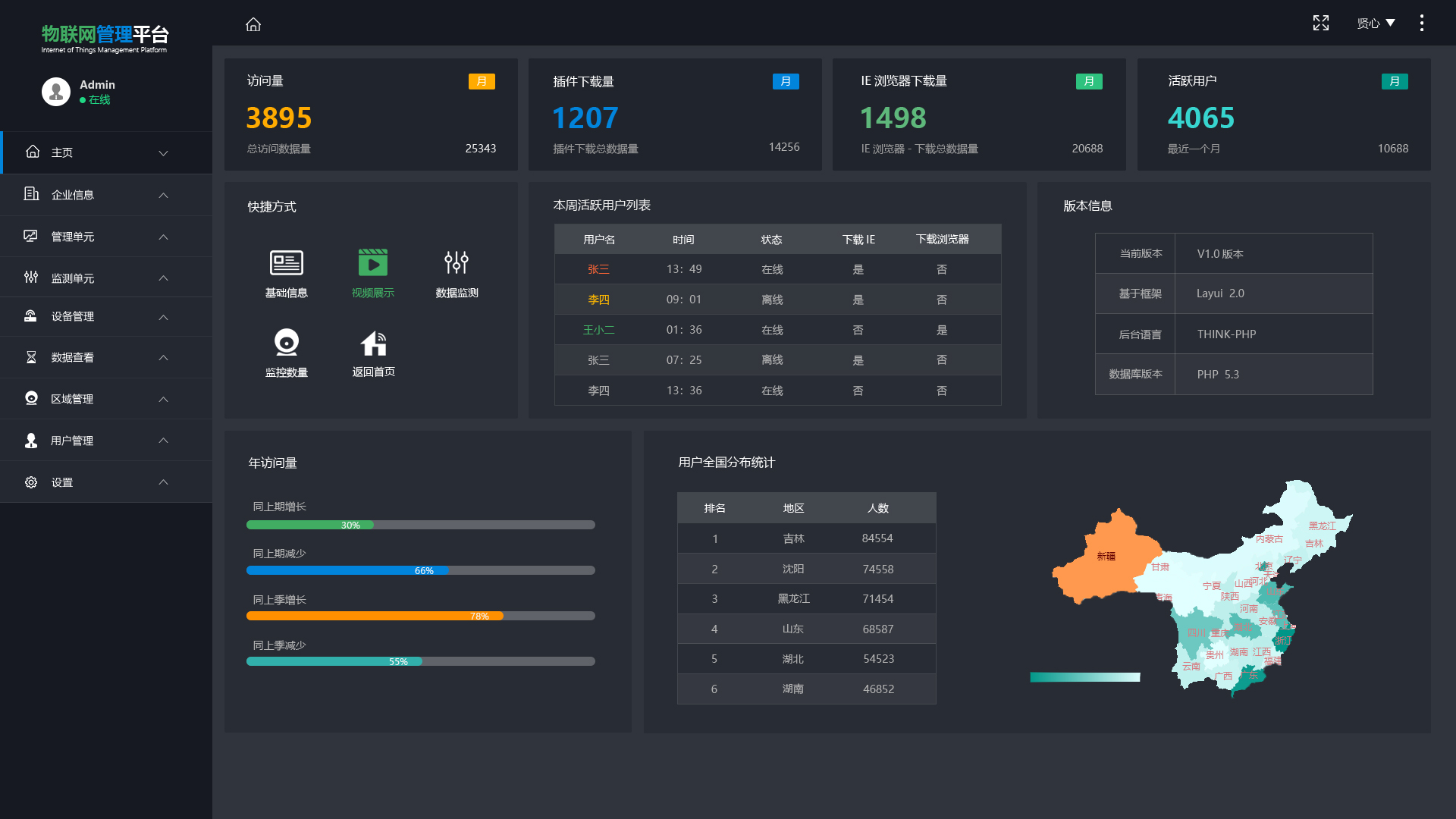1456x819 pixels.
Task: Click the 黑龙江 label on the map
Action: pos(1322,526)
